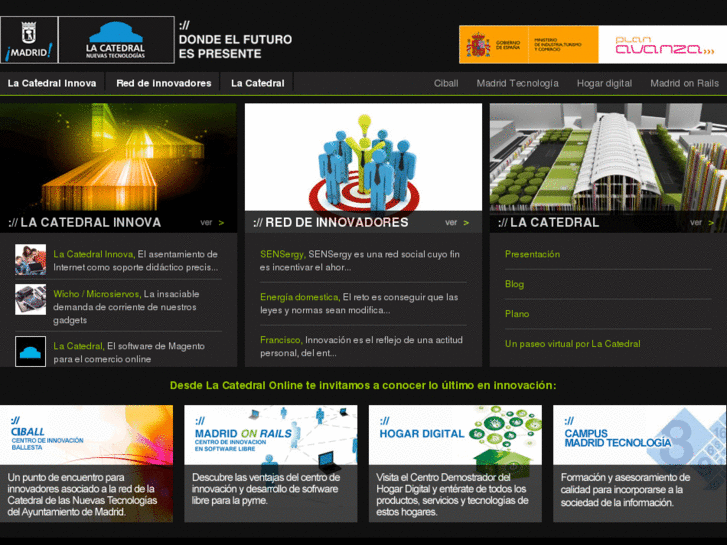Open the ':// RED DE INNOVADORES' section heading
This screenshot has width=727, height=545.
click(x=331, y=223)
